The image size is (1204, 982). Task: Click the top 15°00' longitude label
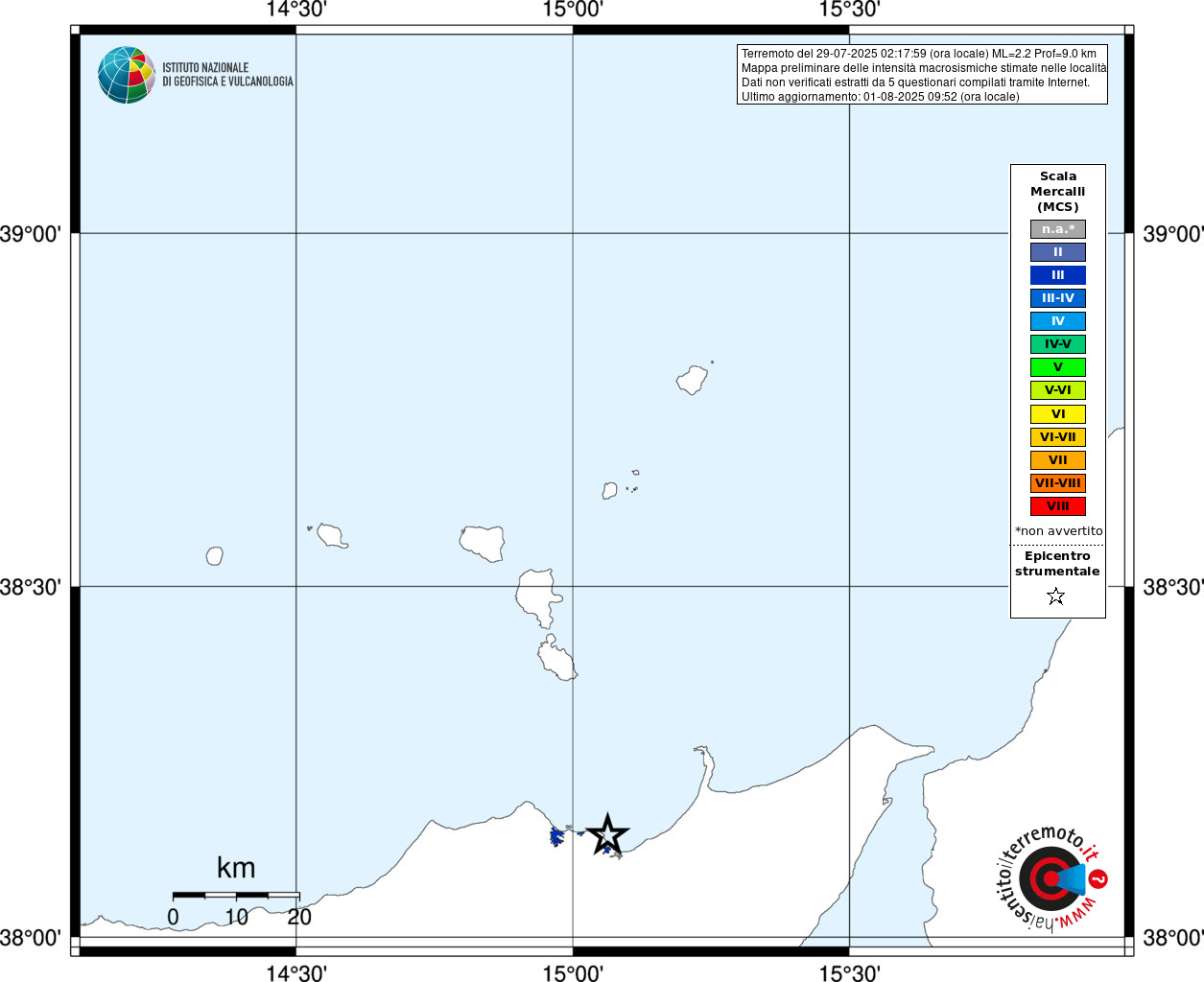click(573, 10)
